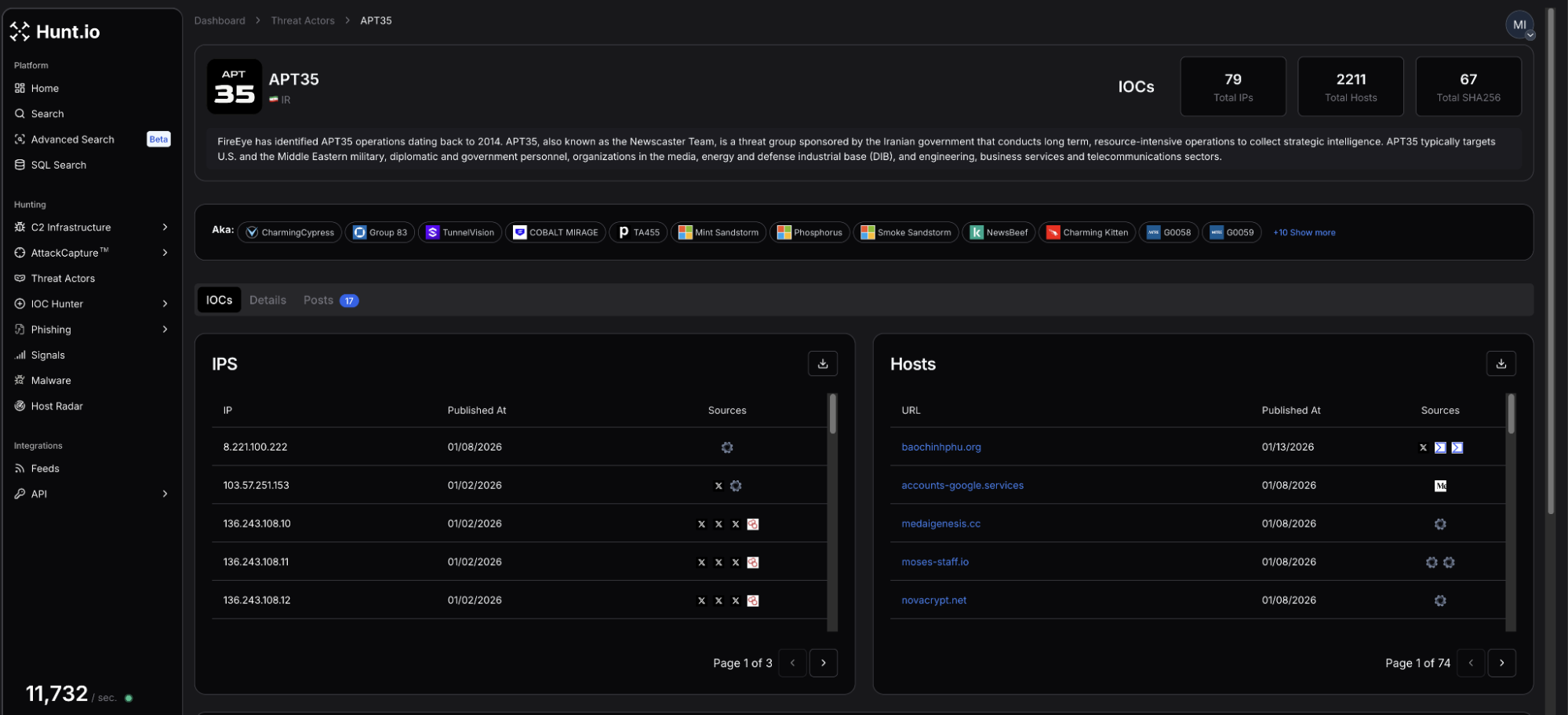Open Host Radar in sidebar

[x=56, y=406]
